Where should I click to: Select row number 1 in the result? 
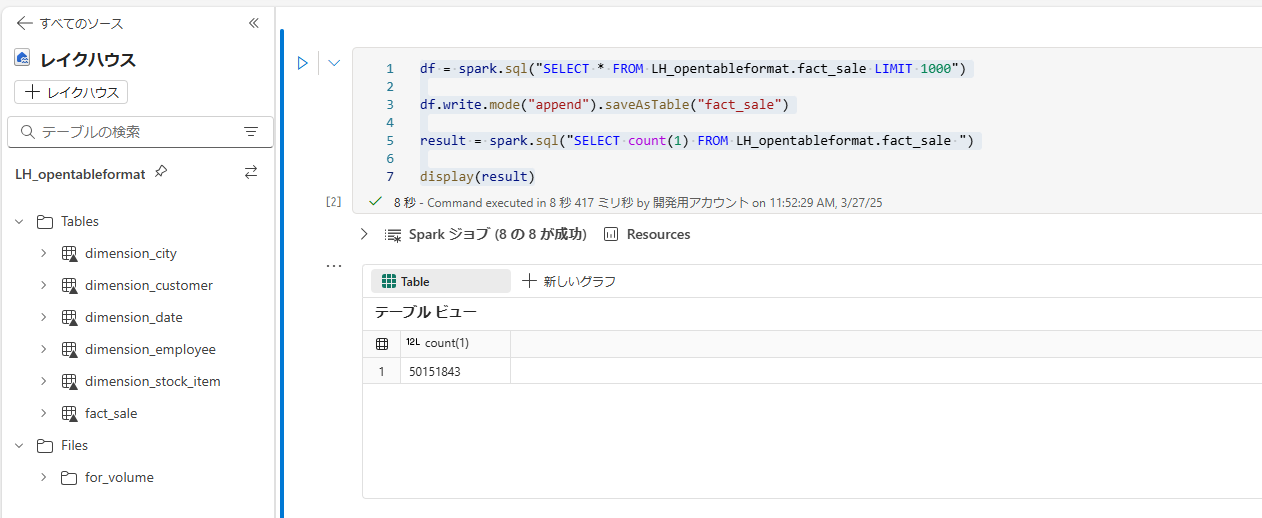pyautogui.click(x=381, y=371)
